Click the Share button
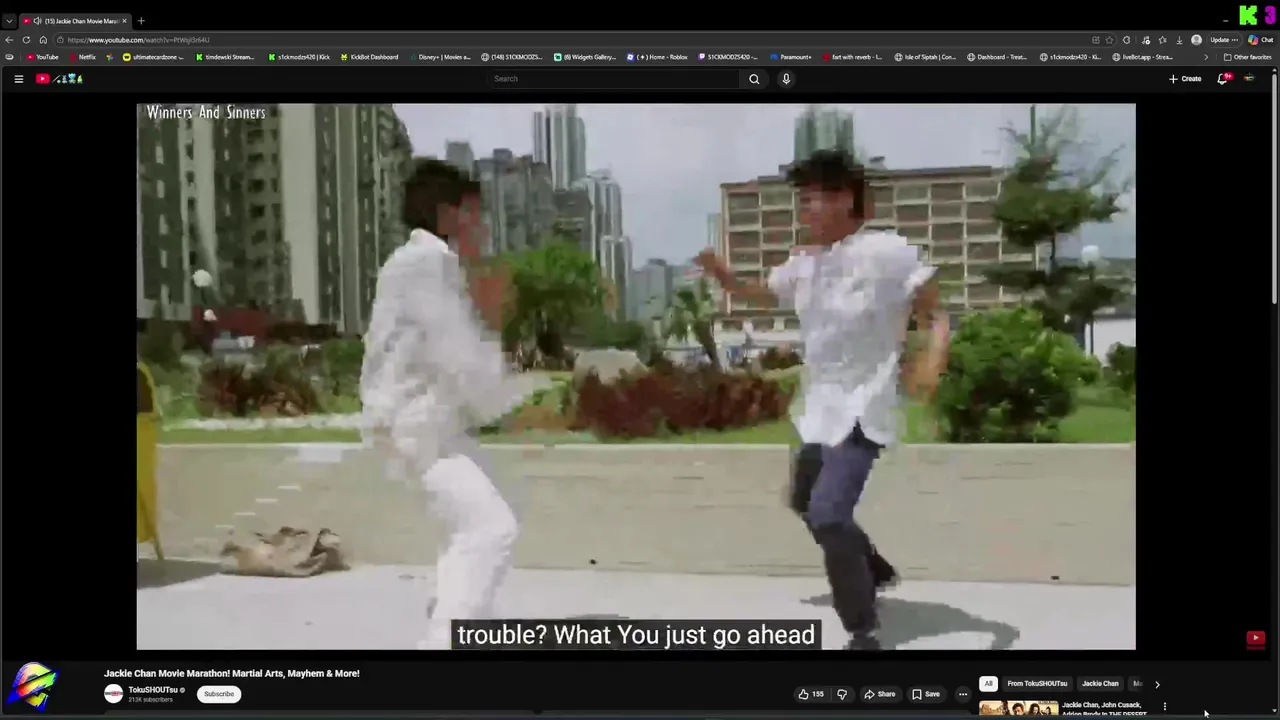1280x720 pixels. (x=880, y=694)
